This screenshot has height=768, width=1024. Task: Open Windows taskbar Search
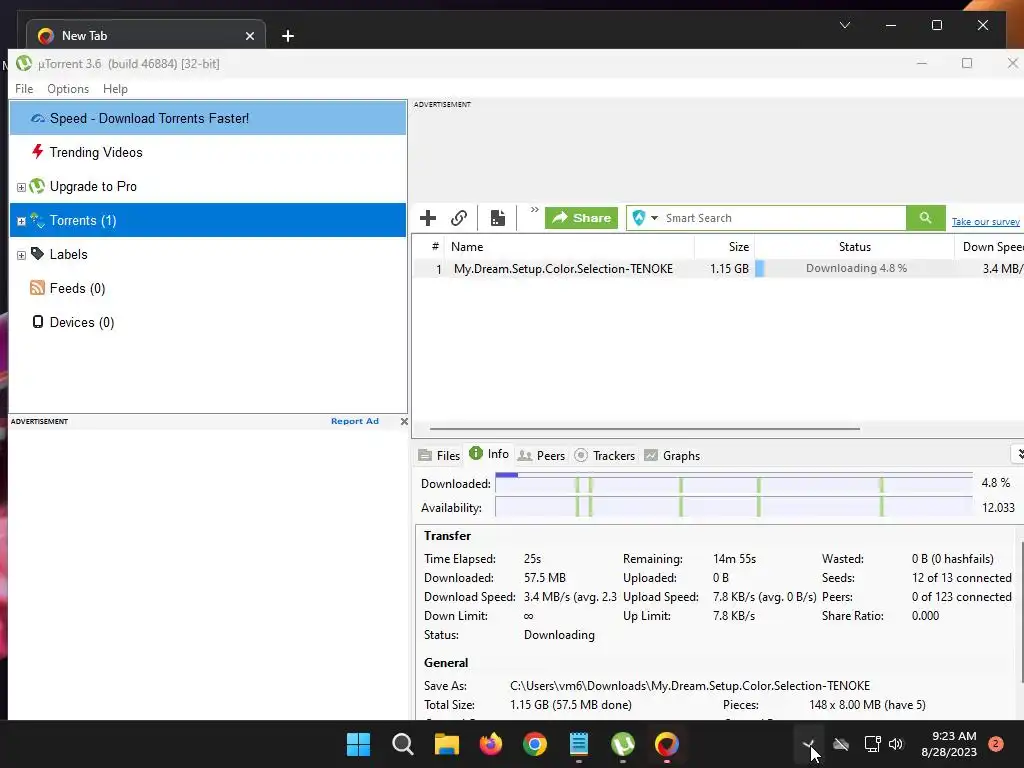[402, 744]
